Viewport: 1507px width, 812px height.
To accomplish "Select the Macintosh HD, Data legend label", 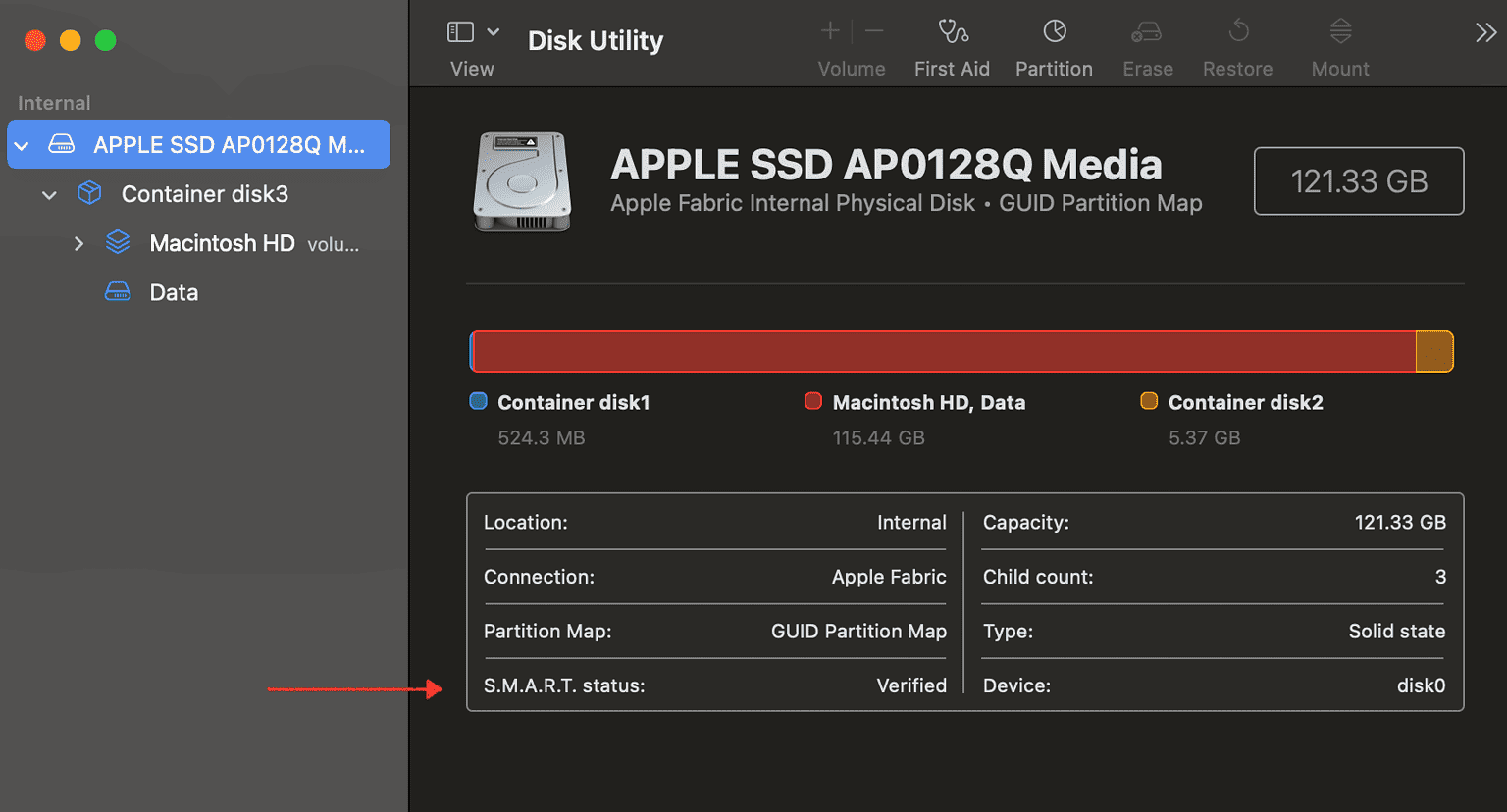I will pyautogui.click(x=928, y=402).
